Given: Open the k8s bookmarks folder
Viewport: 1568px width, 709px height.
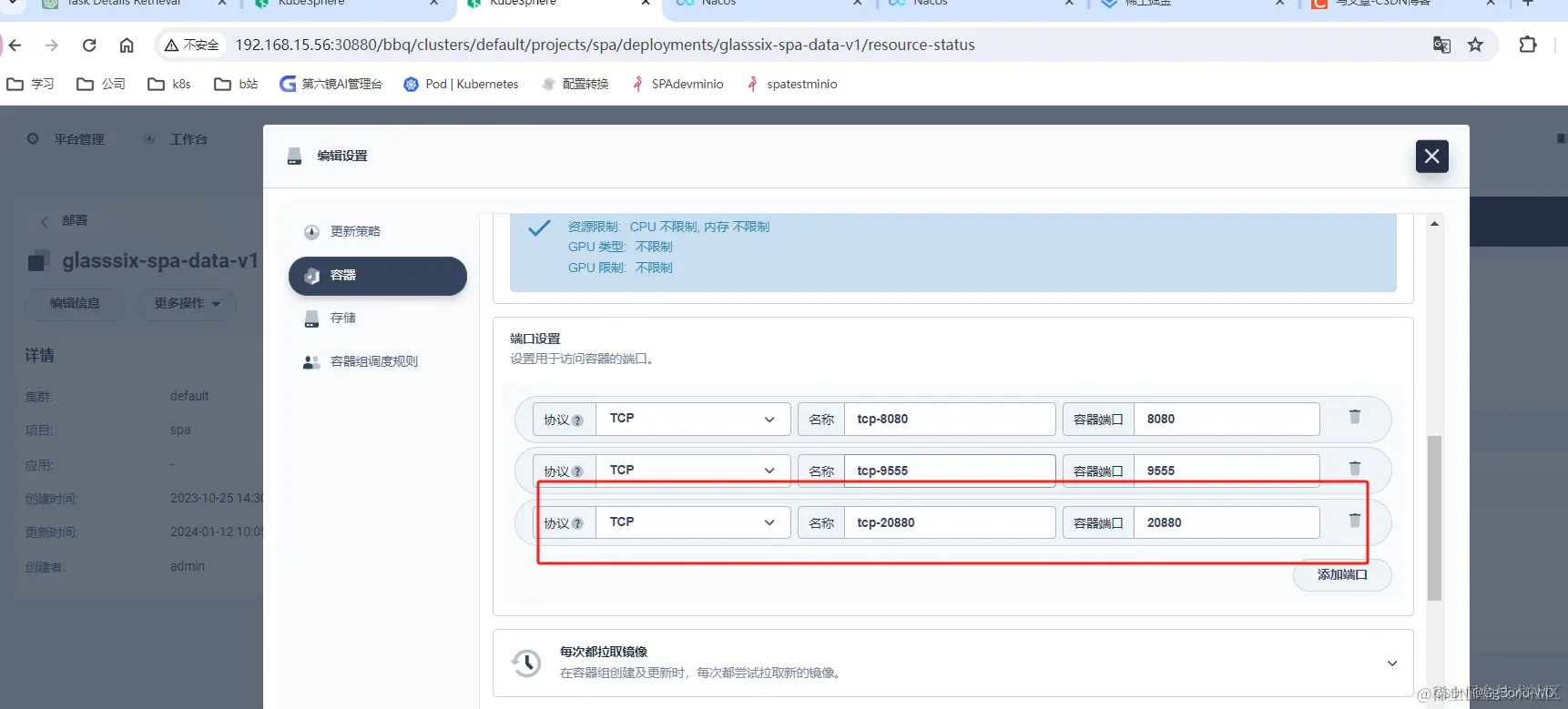Looking at the screenshot, I should point(169,84).
